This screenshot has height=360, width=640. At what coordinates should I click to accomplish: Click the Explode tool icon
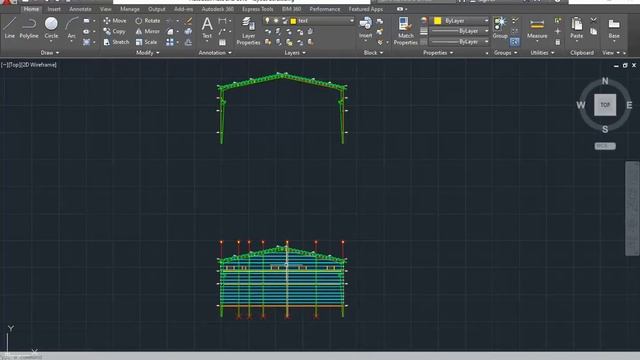(188, 31)
